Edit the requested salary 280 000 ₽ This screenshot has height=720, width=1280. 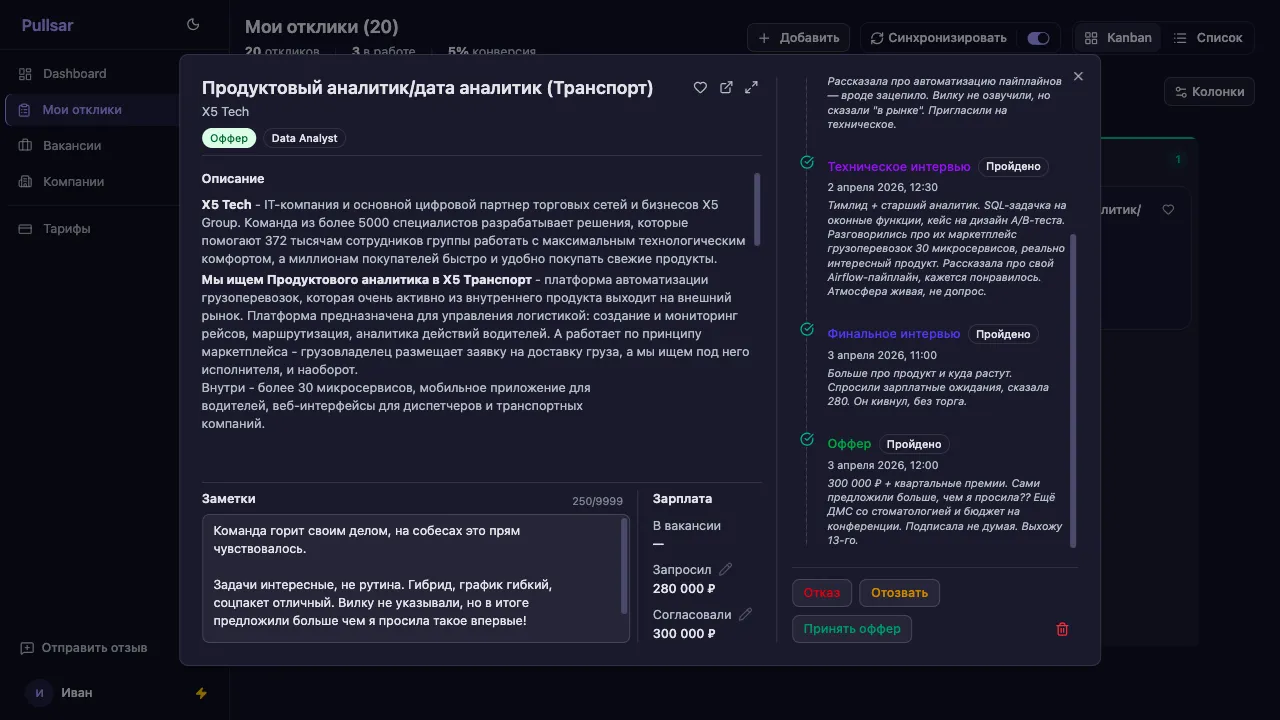point(726,569)
